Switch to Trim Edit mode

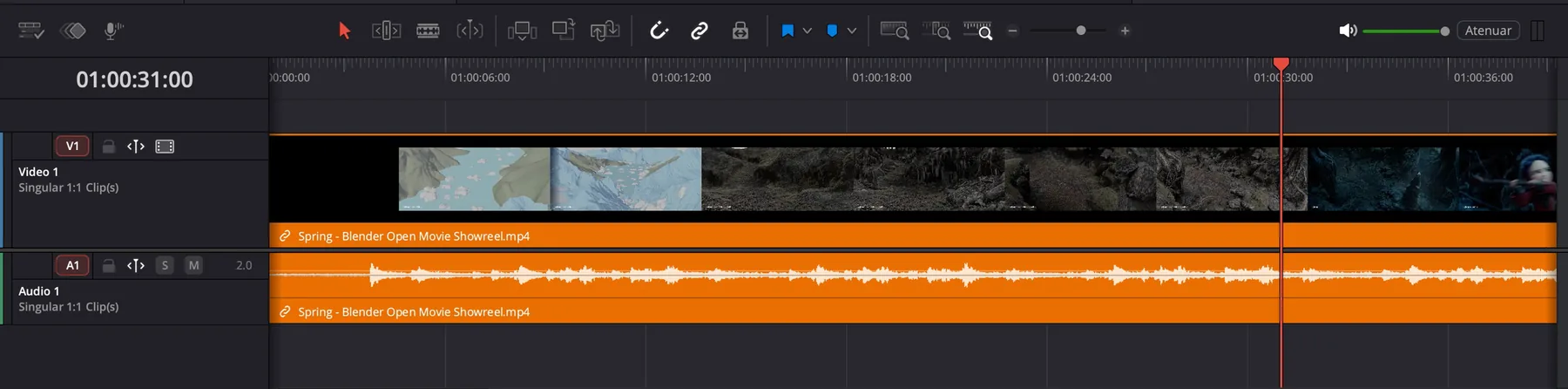click(386, 31)
